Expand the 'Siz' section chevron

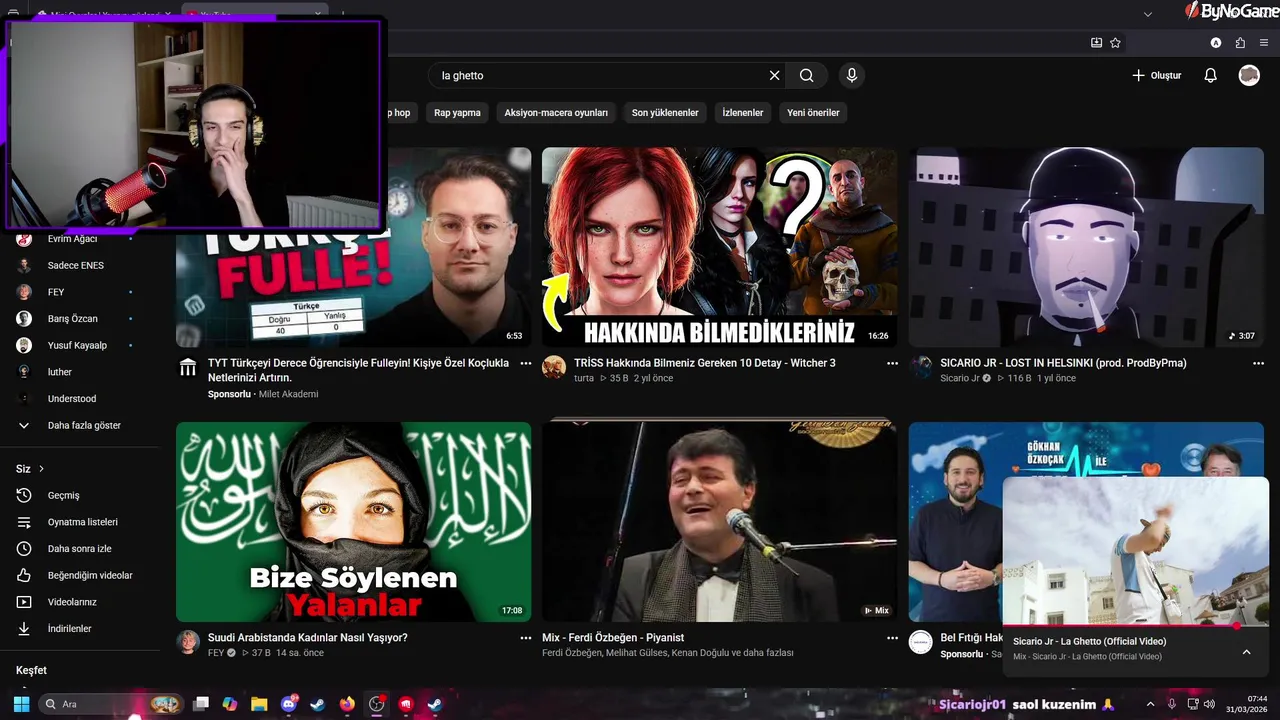41,469
